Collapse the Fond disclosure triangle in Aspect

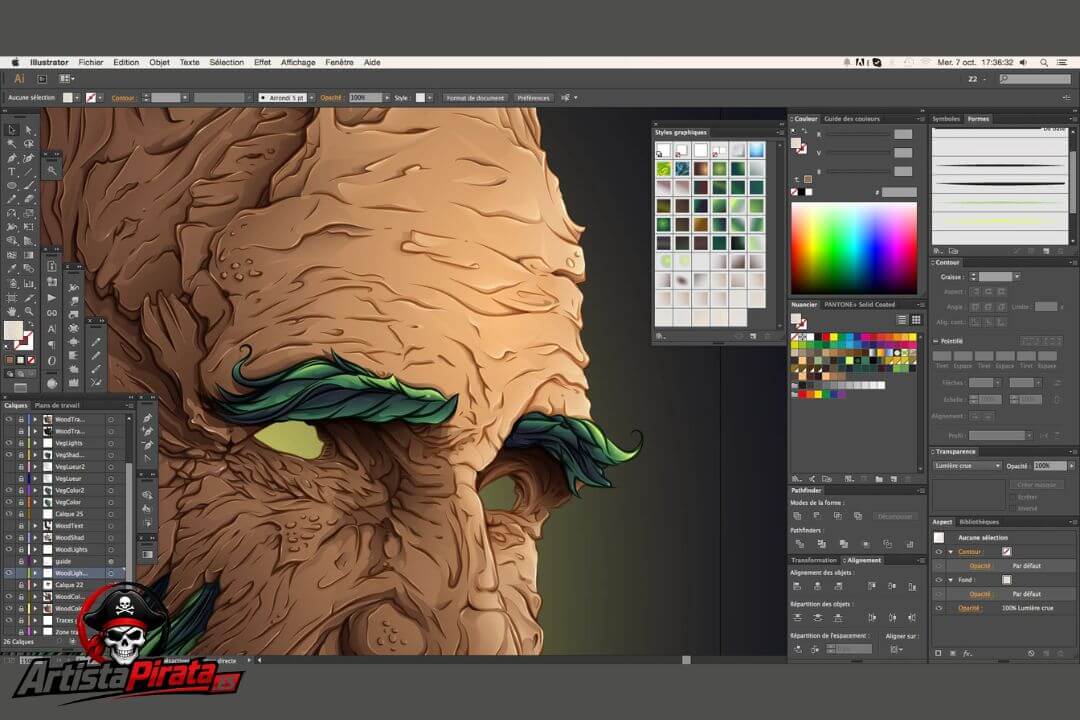(x=951, y=580)
